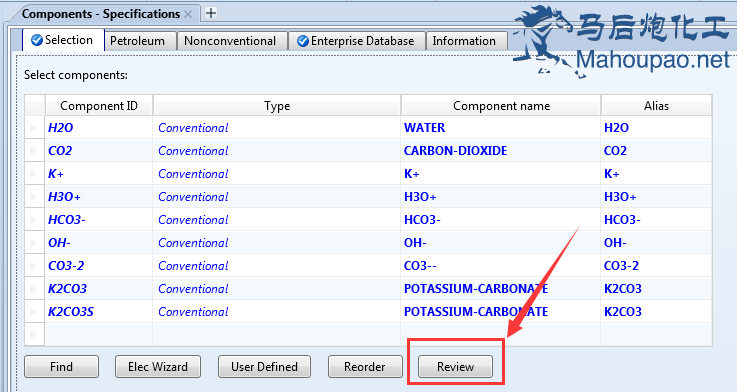Viewport: 737px width, 392px height.
Task: Select the K+ component ID cell
Action: pos(99,173)
